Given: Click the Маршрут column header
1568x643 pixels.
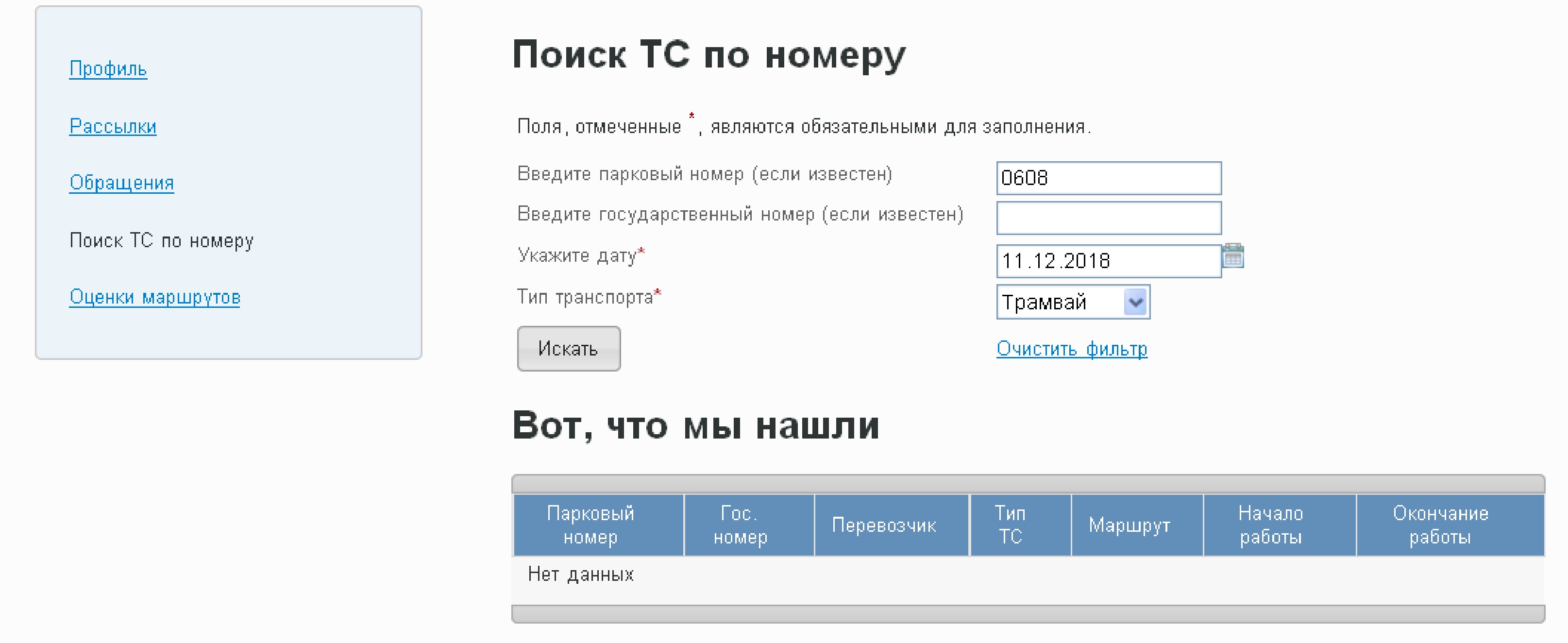Looking at the screenshot, I should (1129, 525).
